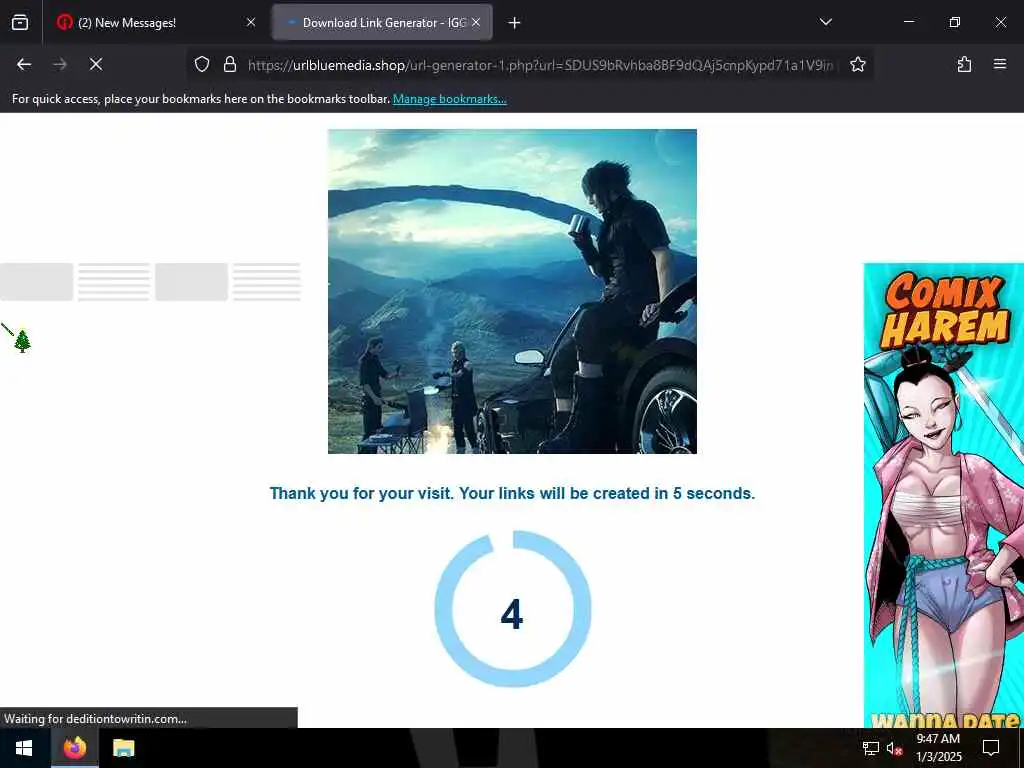
Task: Open the Firefox View icon in the tab strip
Action: [20, 23]
